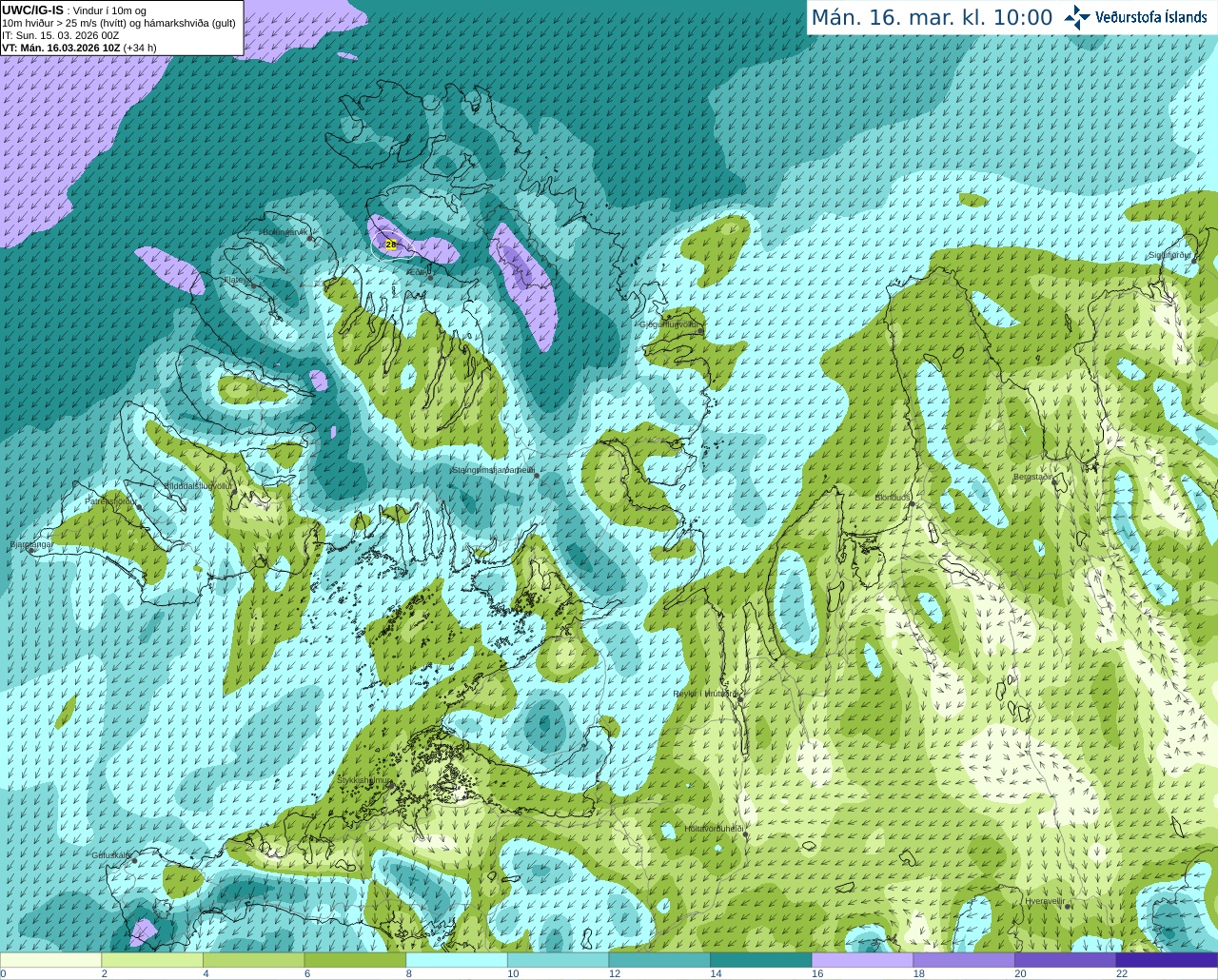1218x980 pixels.
Task: Click the Blönduós station label
Action: click(893, 498)
